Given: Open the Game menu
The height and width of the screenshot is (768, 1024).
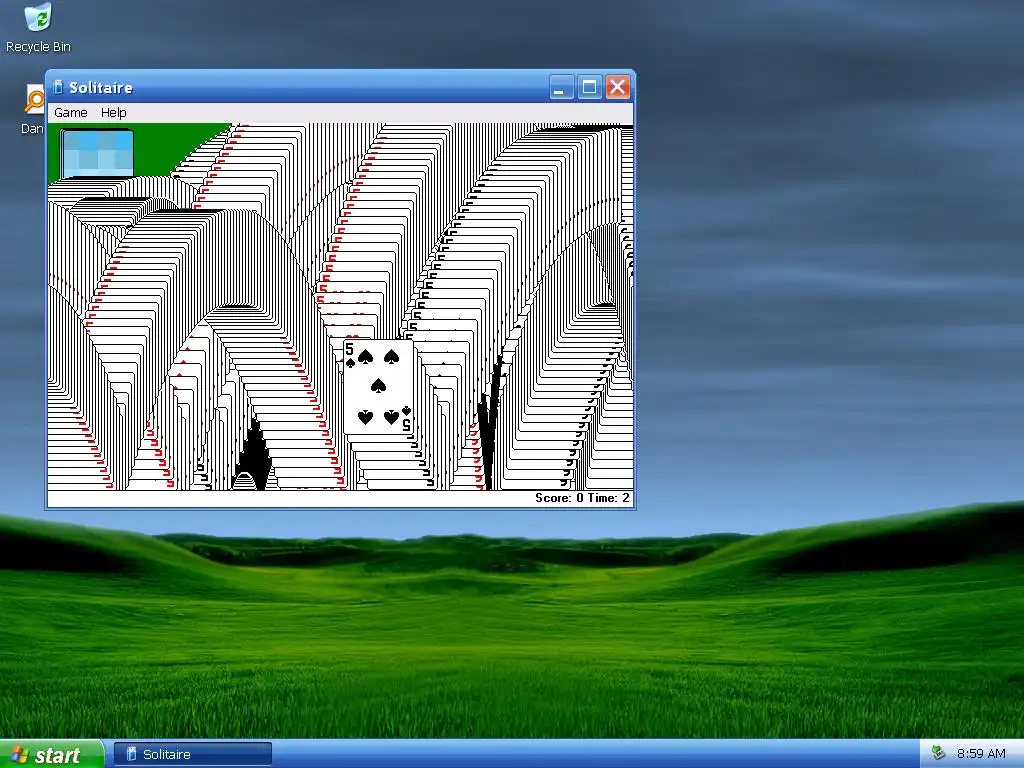Looking at the screenshot, I should tap(71, 112).
